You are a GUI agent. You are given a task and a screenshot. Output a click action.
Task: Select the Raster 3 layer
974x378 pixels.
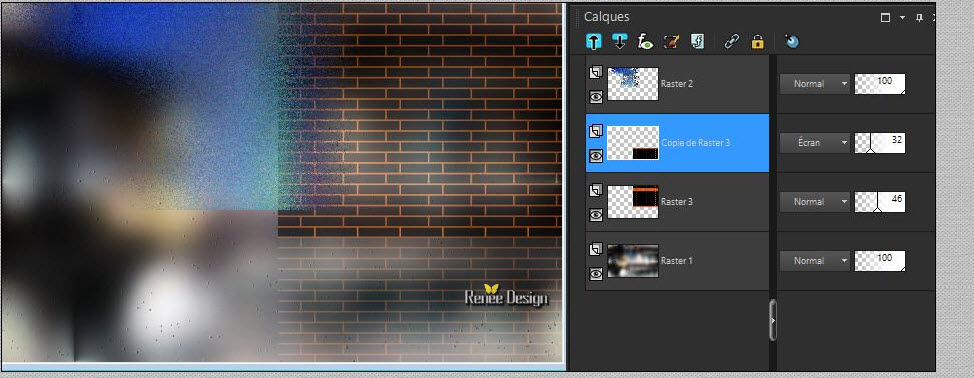point(677,202)
